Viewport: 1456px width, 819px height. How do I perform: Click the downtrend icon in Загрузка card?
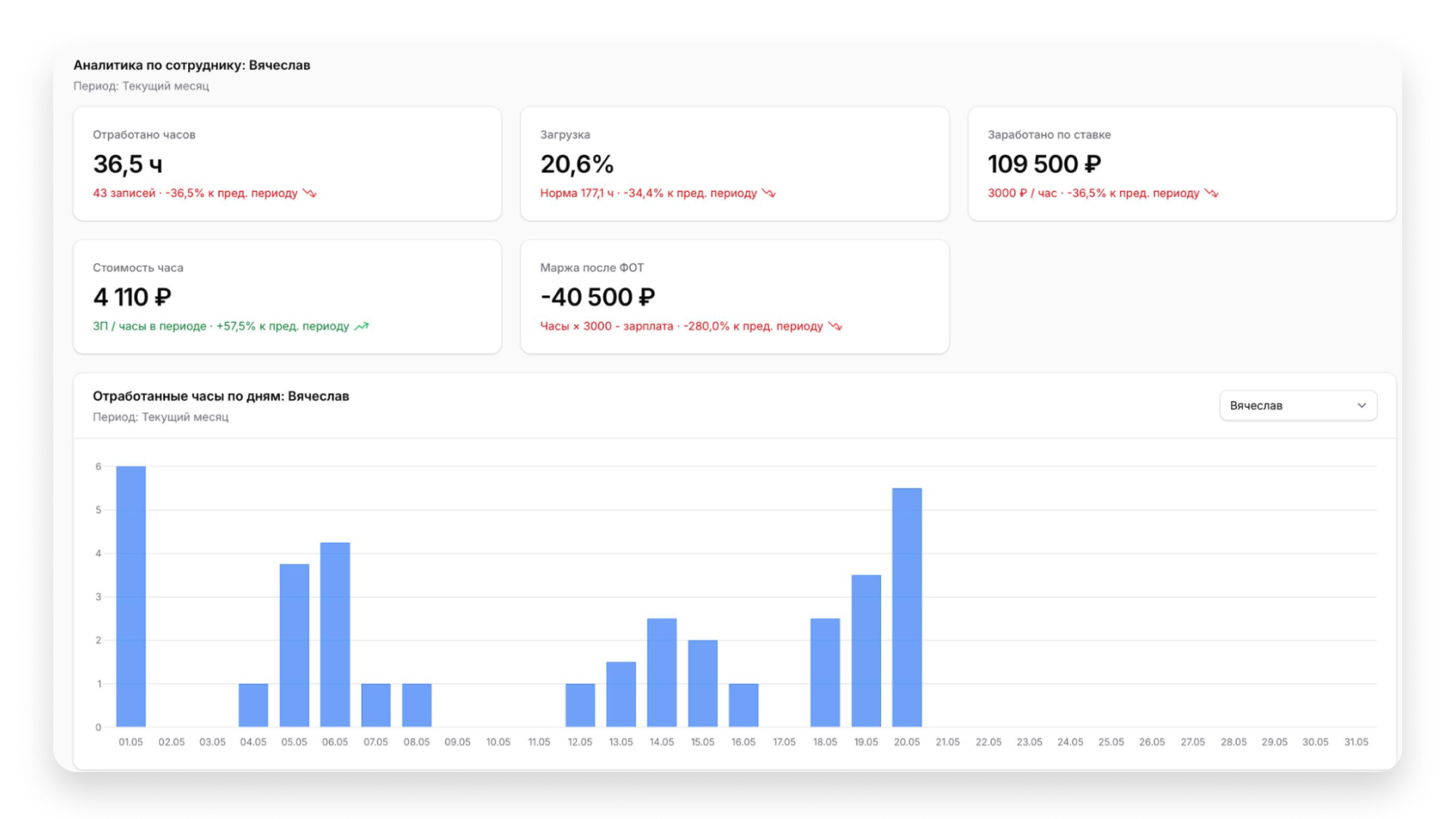[769, 193]
